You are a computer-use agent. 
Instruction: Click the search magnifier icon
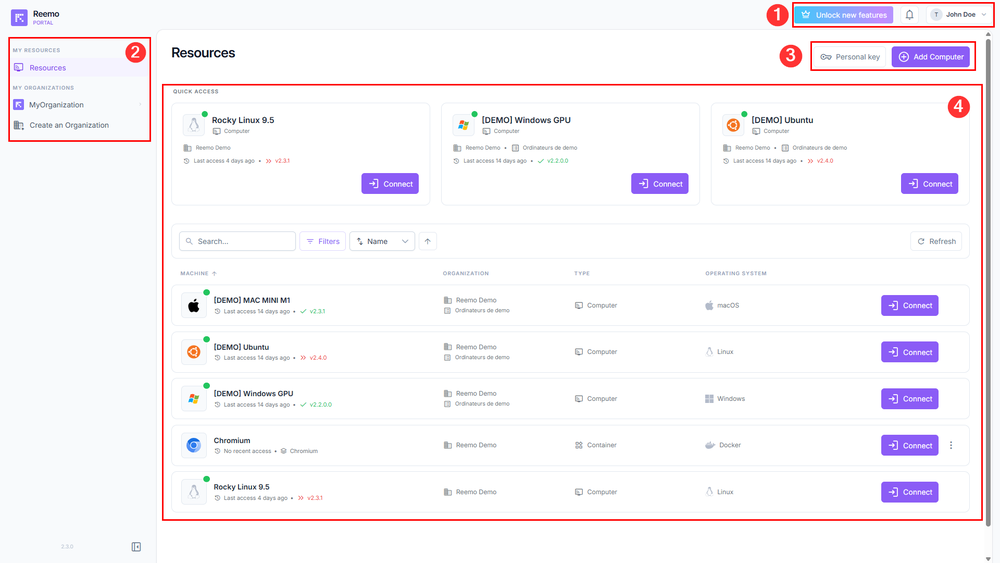(189, 242)
